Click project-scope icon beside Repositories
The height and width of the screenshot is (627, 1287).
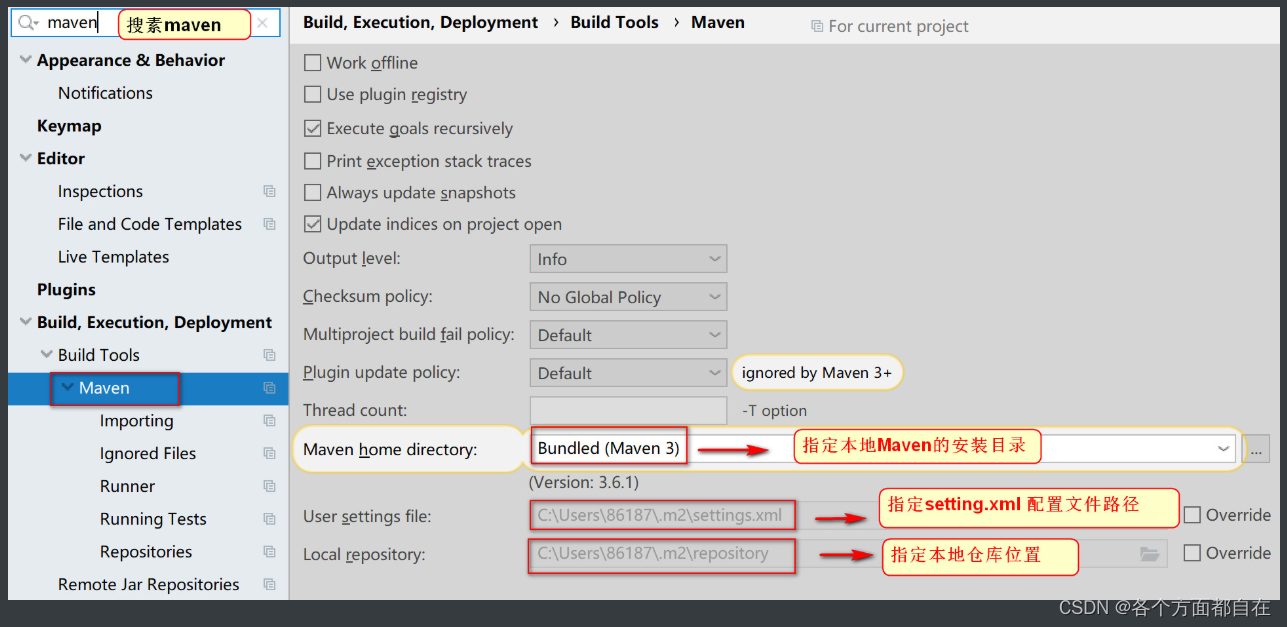point(269,552)
